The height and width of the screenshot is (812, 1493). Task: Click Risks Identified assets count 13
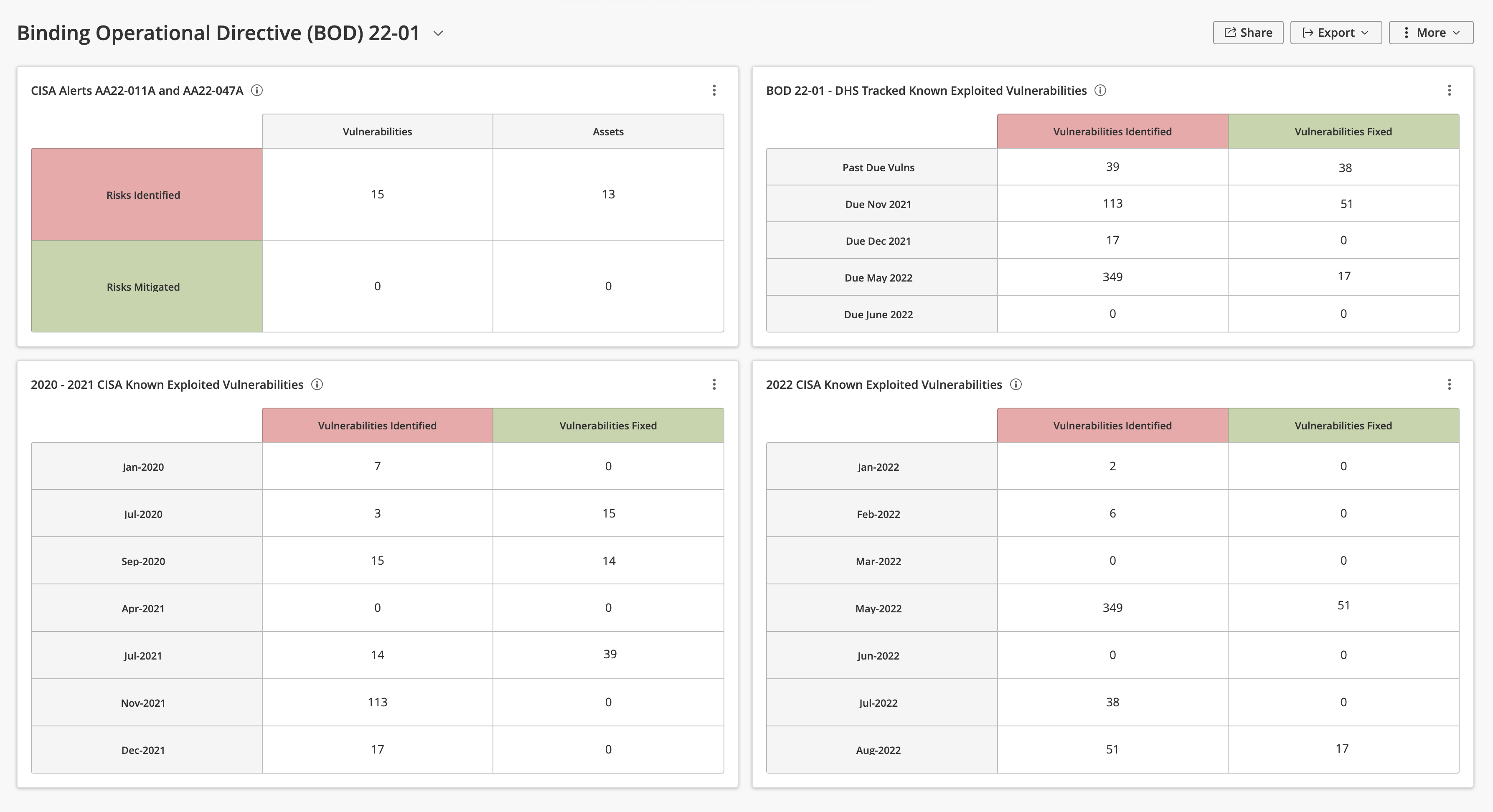coord(608,194)
